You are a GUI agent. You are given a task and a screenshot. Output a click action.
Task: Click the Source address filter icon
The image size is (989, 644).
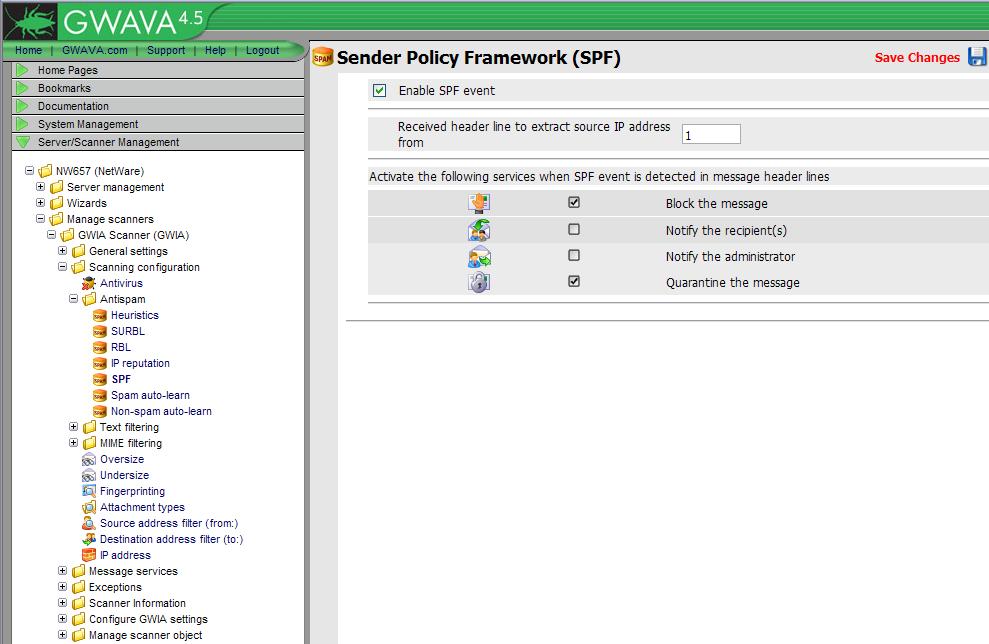point(89,523)
